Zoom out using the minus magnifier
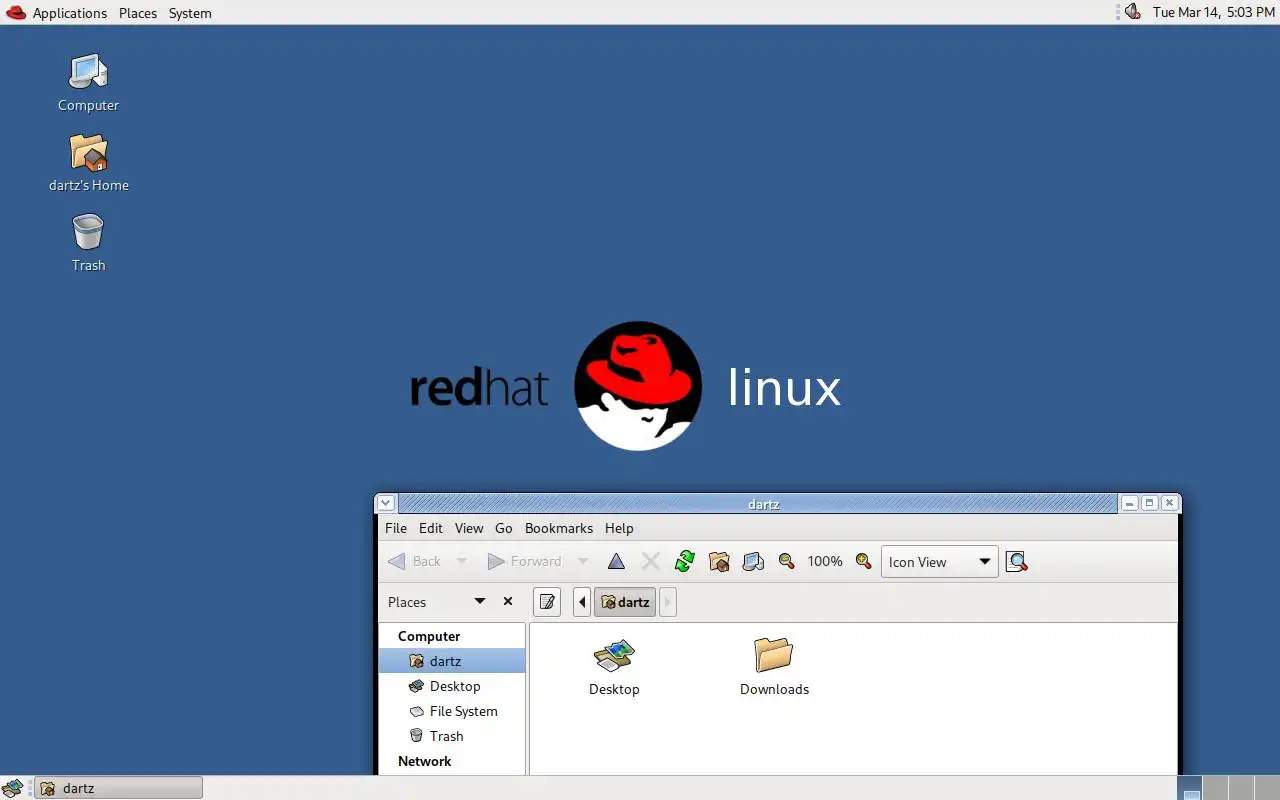 click(787, 562)
